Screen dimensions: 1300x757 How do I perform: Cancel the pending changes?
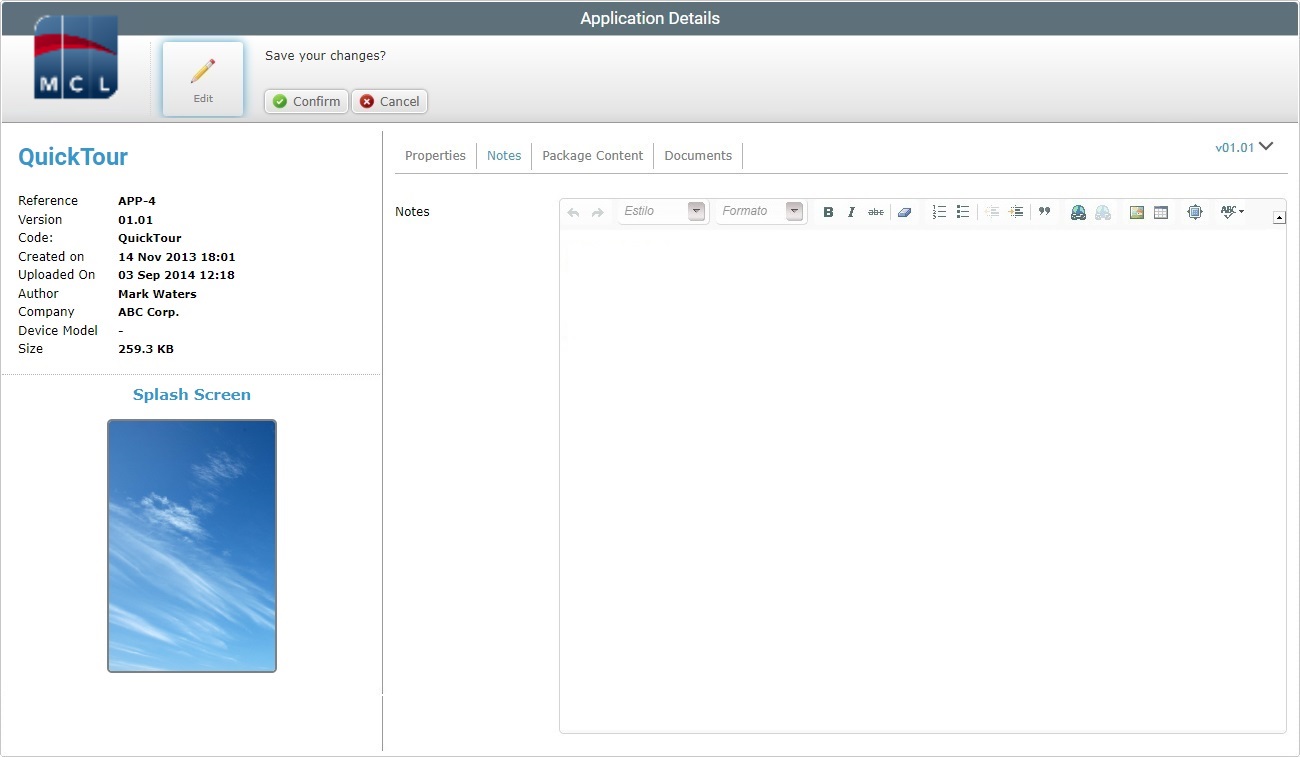[389, 101]
